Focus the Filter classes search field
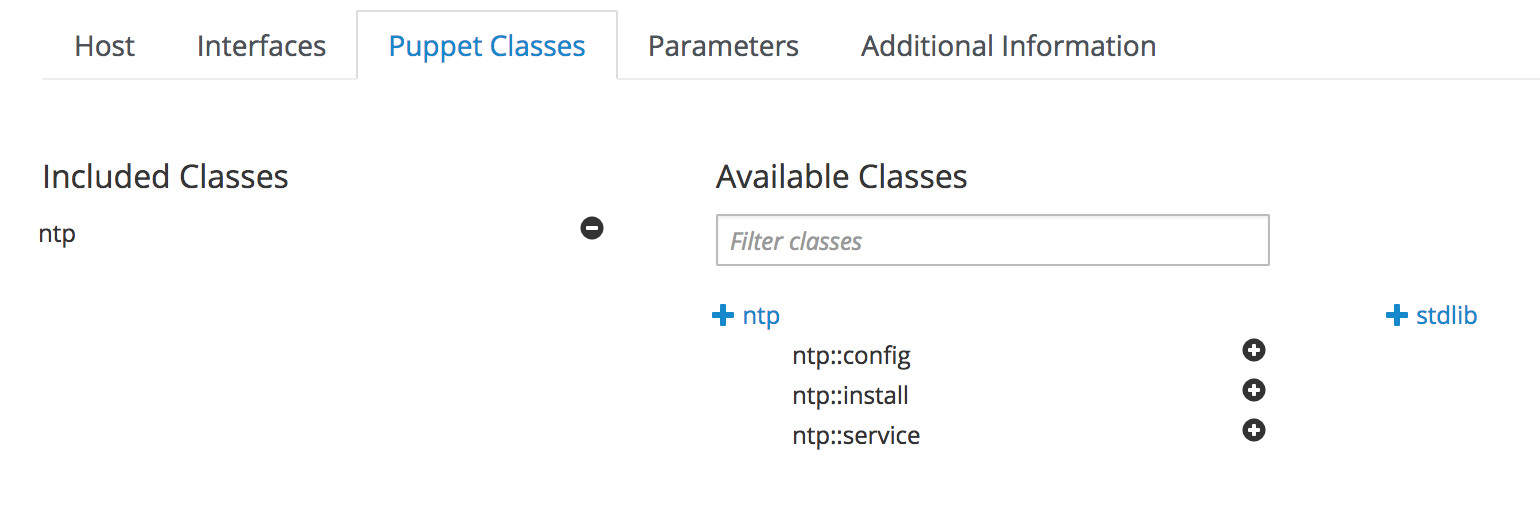 pyautogui.click(x=992, y=240)
